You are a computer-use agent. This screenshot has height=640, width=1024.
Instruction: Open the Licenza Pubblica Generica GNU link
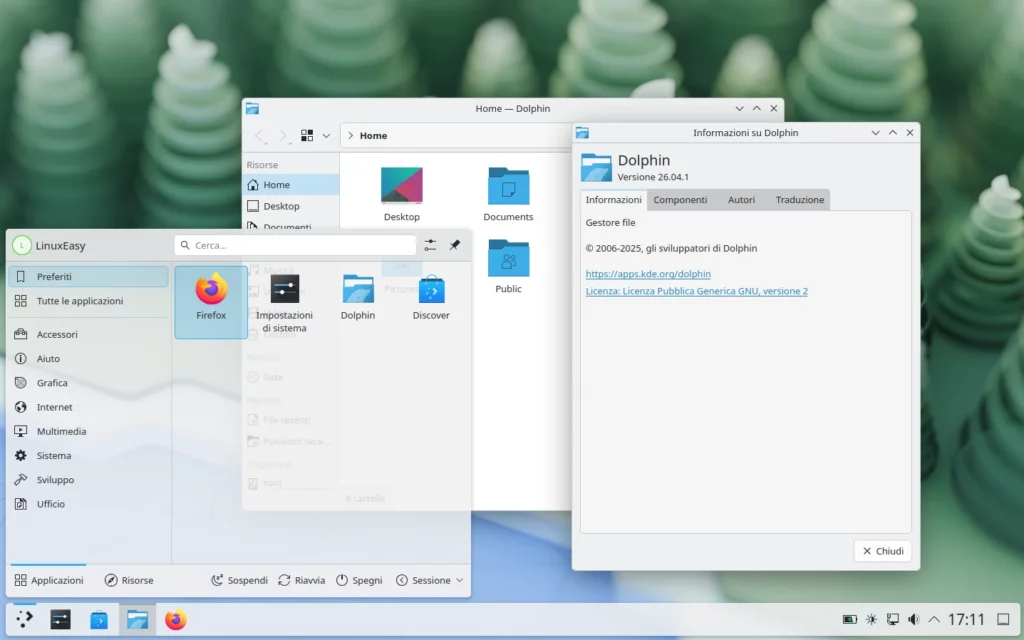tap(696, 291)
